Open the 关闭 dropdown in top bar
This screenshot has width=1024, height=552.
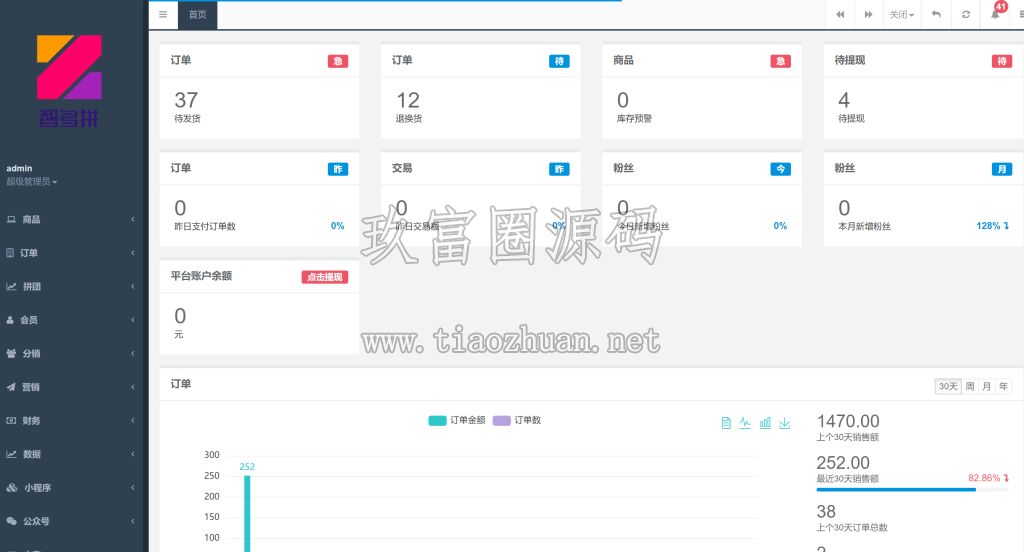coord(902,14)
